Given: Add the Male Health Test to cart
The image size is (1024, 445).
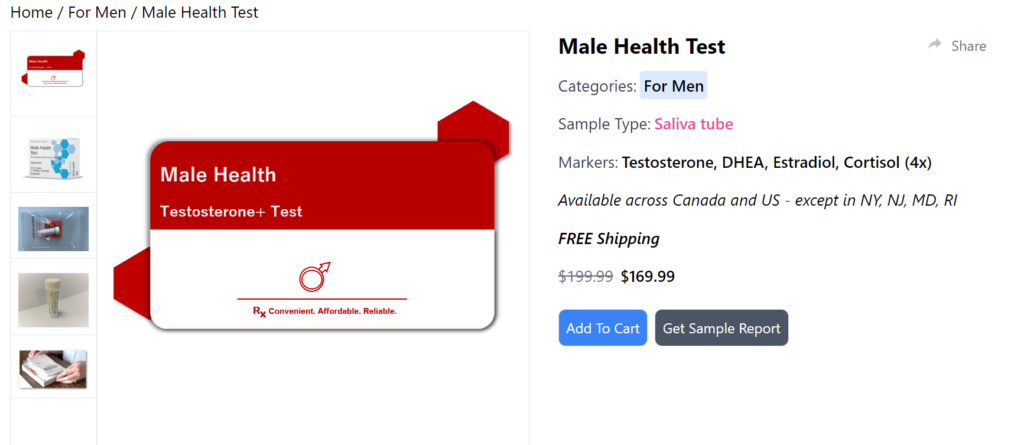Looking at the screenshot, I should 603,328.
